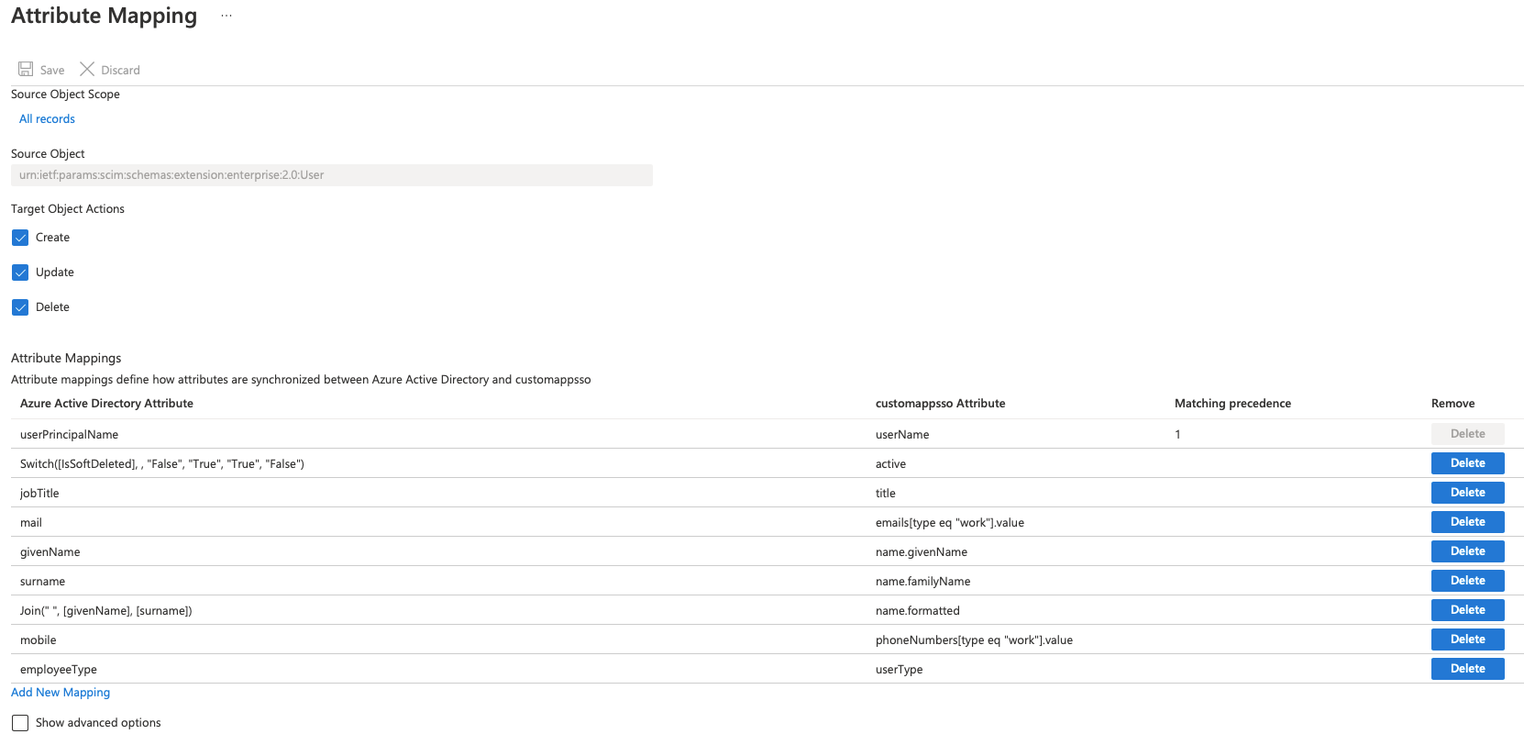Click the userType target cell
The width and height of the screenshot is (1524, 734).
(x=899, y=669)
